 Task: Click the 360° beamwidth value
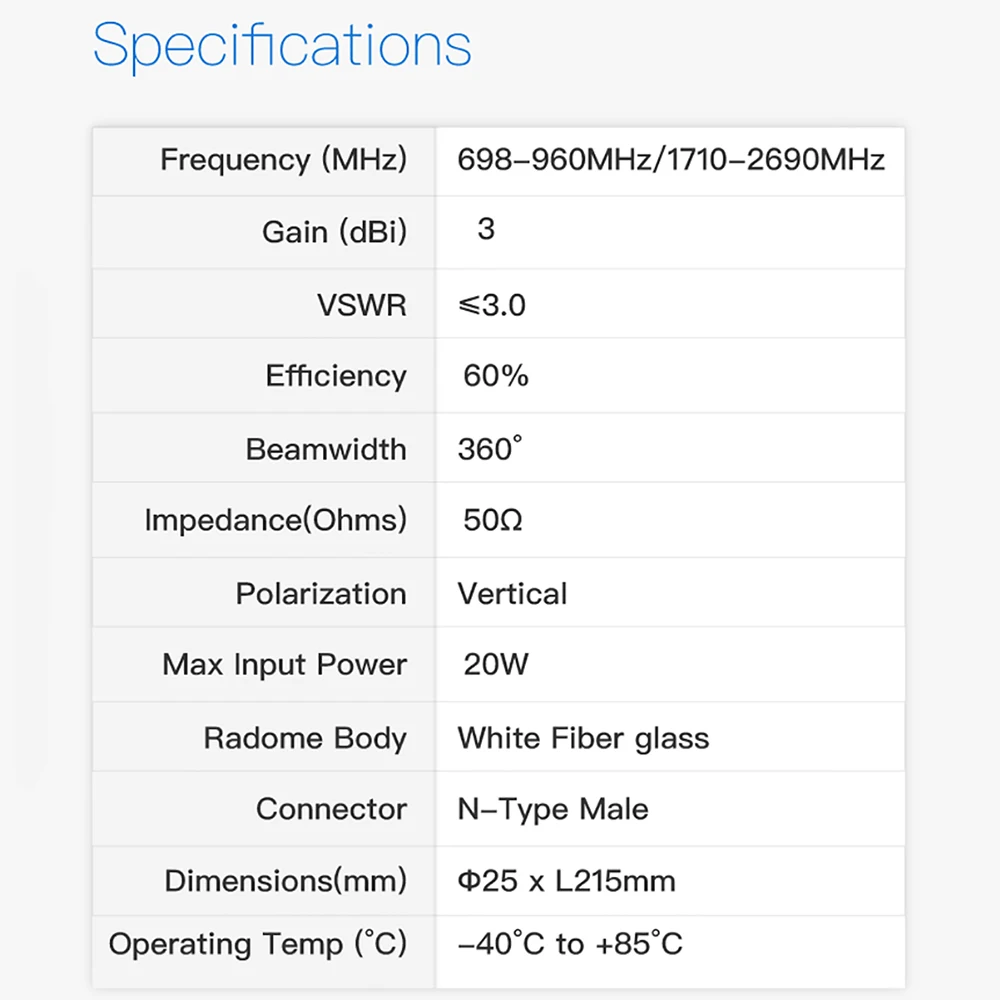(x=490, y=449)
